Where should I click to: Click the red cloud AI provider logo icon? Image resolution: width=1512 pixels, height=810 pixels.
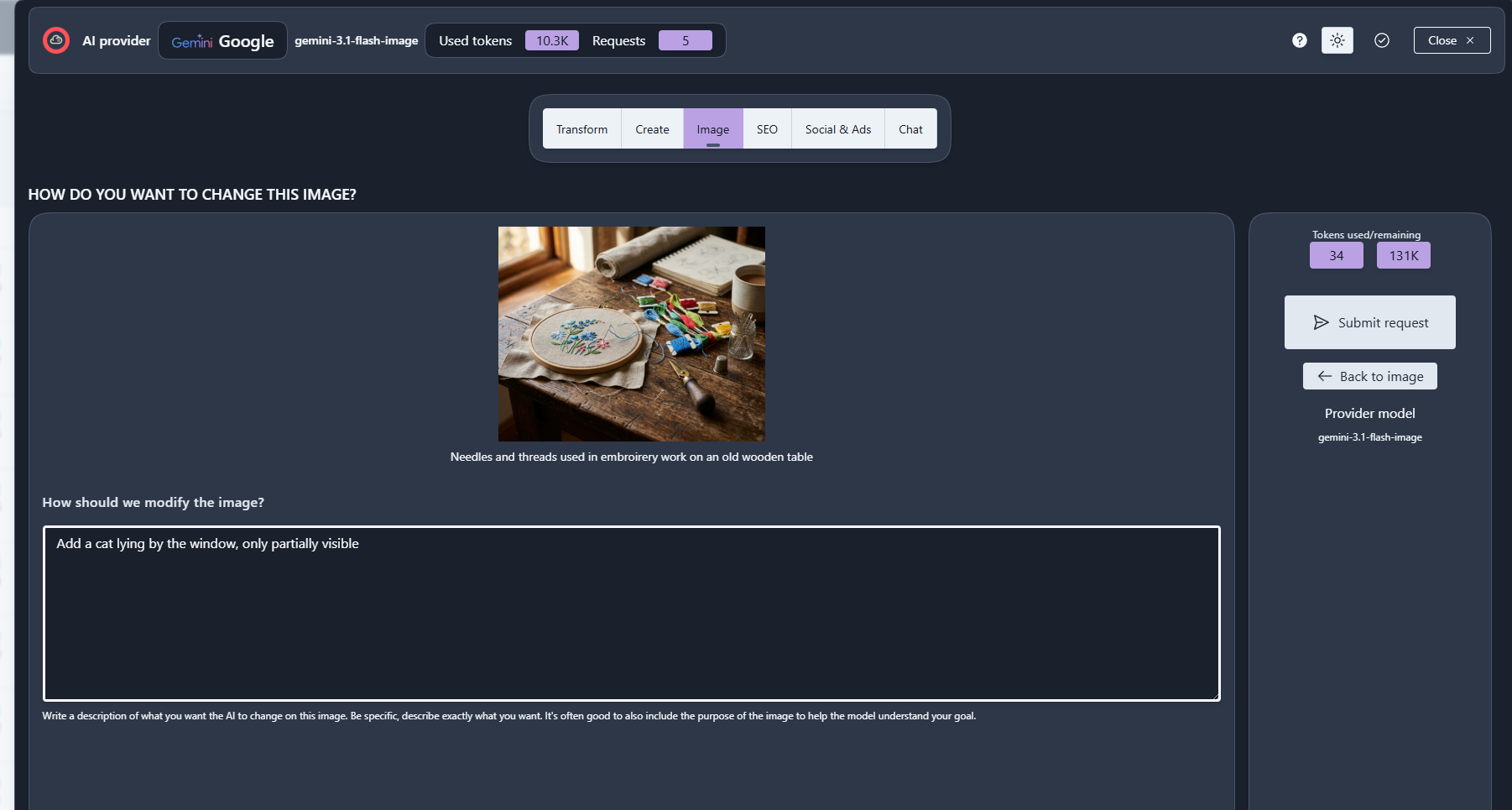click(x=56, y=40)
